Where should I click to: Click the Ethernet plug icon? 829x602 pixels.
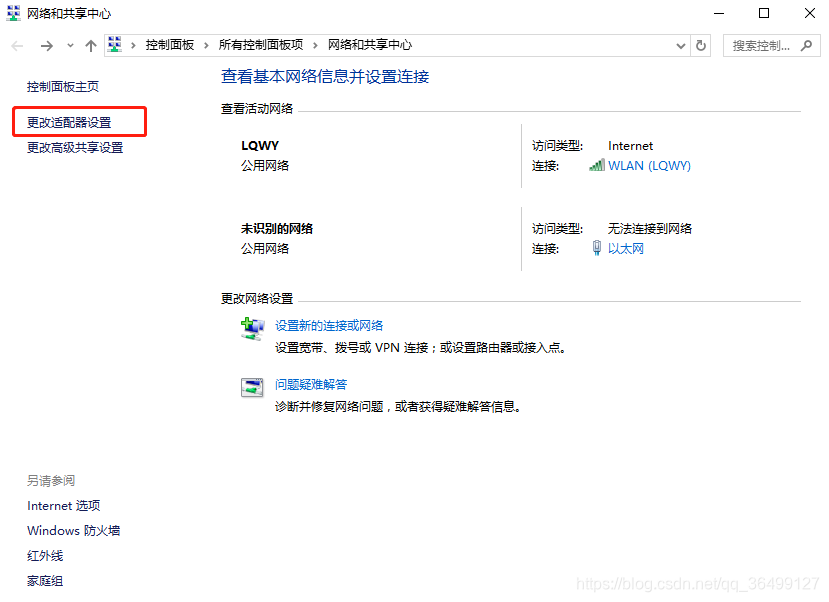pyautogui.click(x=597, y=248)
